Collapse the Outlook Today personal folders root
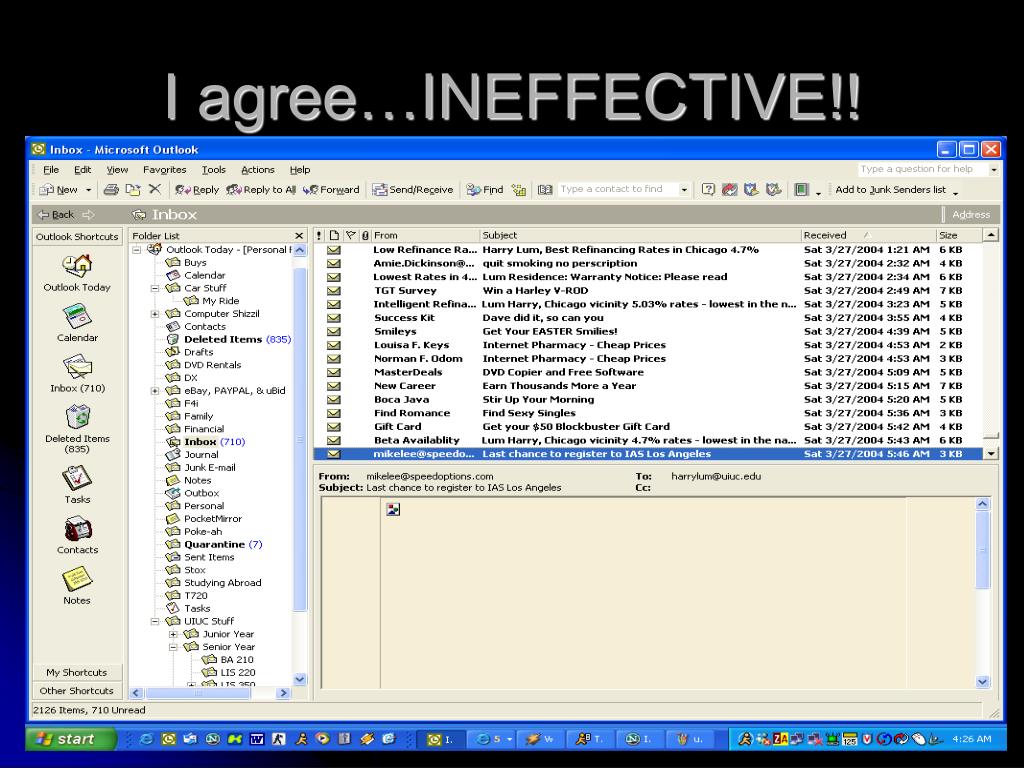Viewport: 1024px width, 768px height. tap(137, 249)
